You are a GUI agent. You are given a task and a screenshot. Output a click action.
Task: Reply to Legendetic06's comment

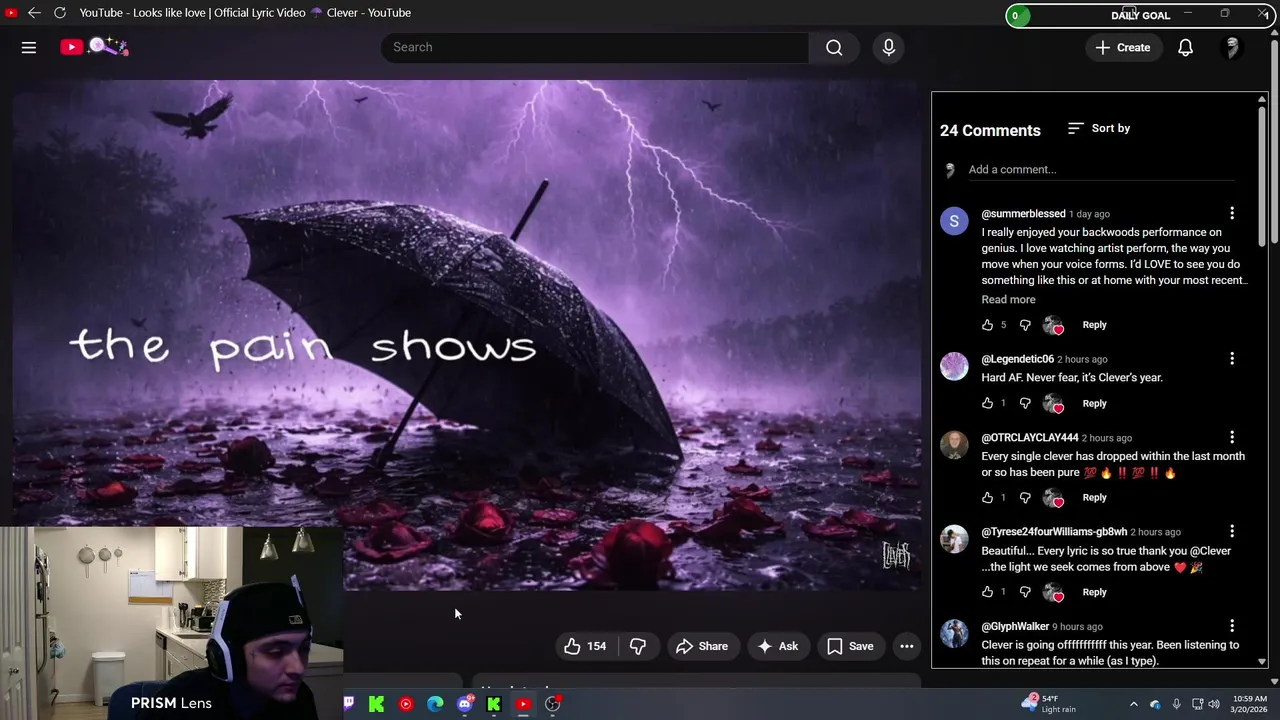1094,403
